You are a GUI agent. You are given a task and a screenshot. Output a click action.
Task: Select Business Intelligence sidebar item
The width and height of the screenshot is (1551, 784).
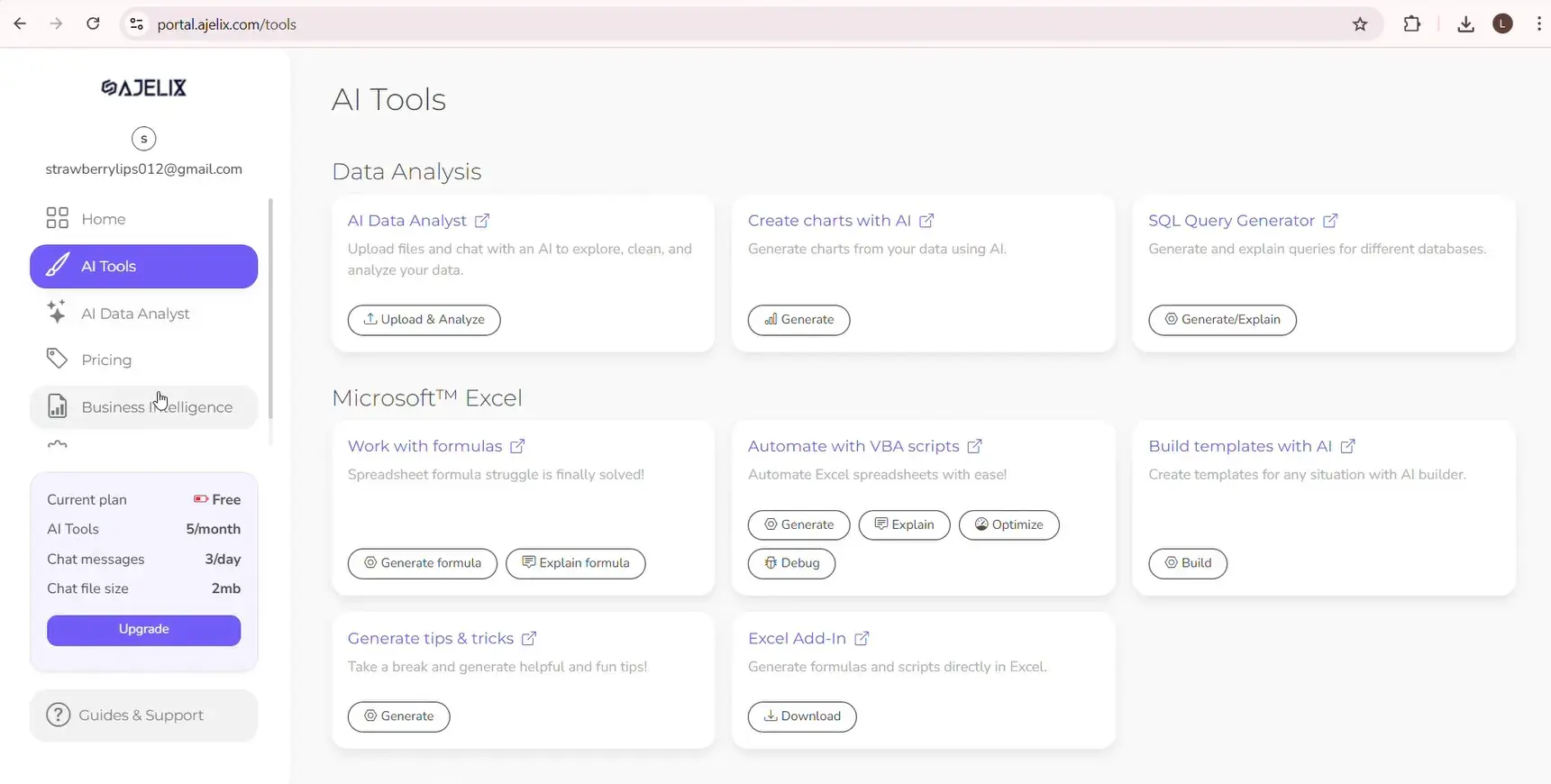[144, 407]
